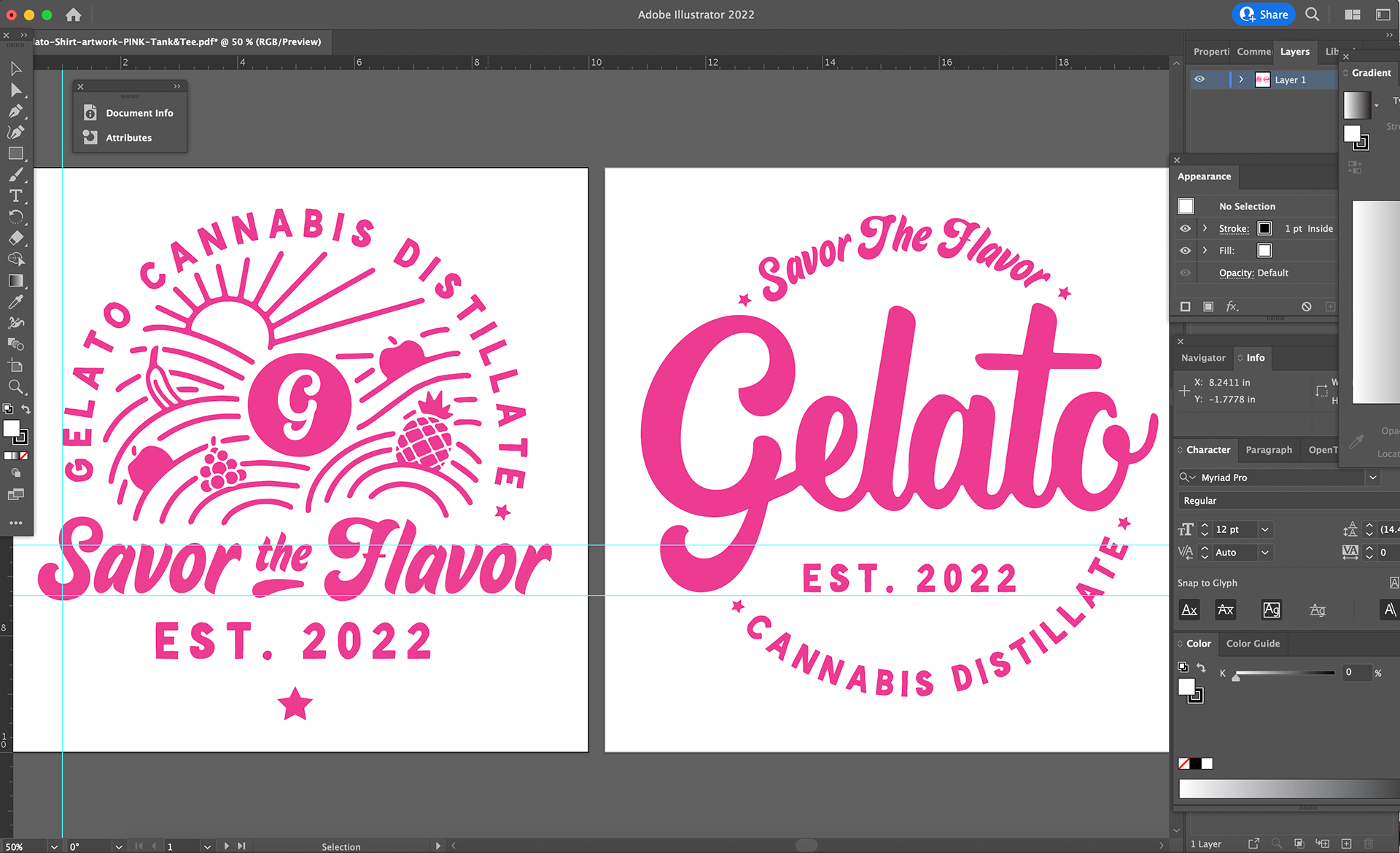Select the Curvature tool
The image size is (1400, 853).
(x=16, y=132)
